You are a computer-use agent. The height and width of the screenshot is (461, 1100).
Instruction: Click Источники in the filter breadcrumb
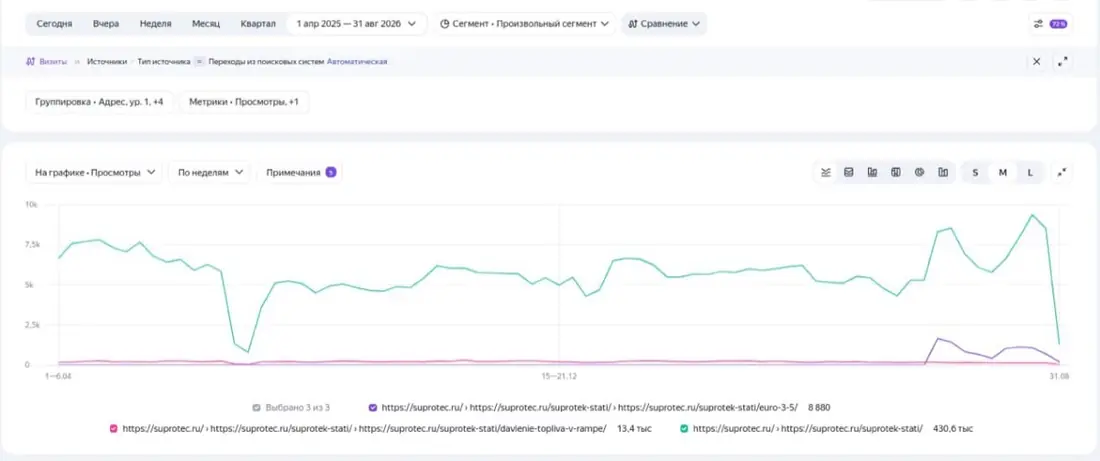(107, 62)
